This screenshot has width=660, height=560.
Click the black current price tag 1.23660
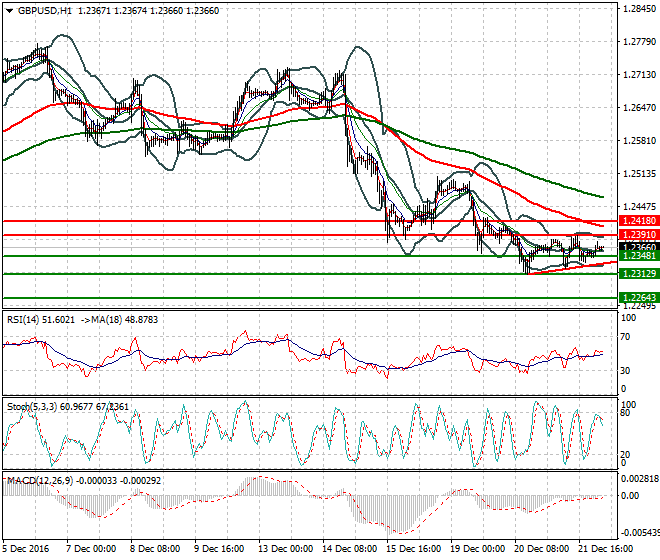pyautogui.click(x=639, y=247)
